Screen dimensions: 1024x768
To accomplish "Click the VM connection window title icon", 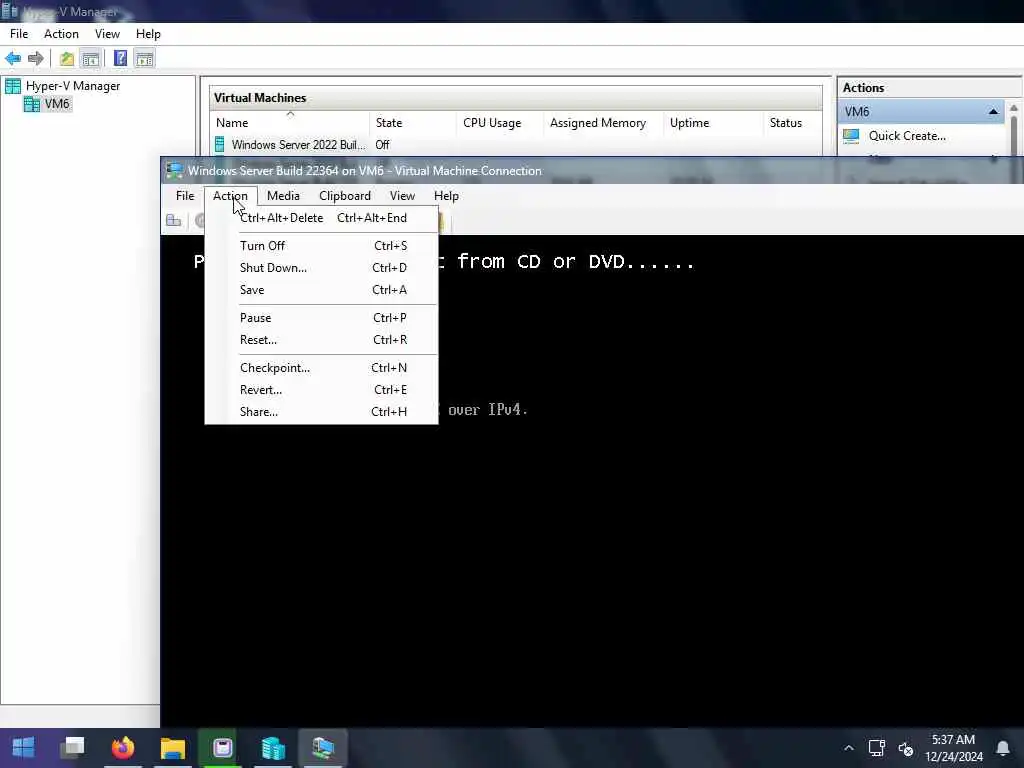I will click(174, 170).
